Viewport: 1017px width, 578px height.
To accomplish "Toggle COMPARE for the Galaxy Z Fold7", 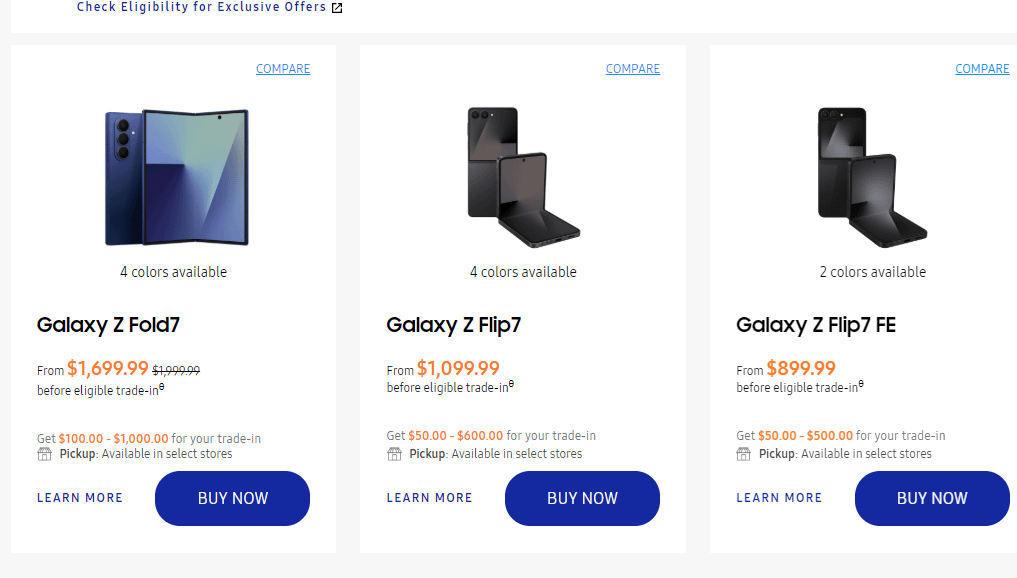I will 283,68.
